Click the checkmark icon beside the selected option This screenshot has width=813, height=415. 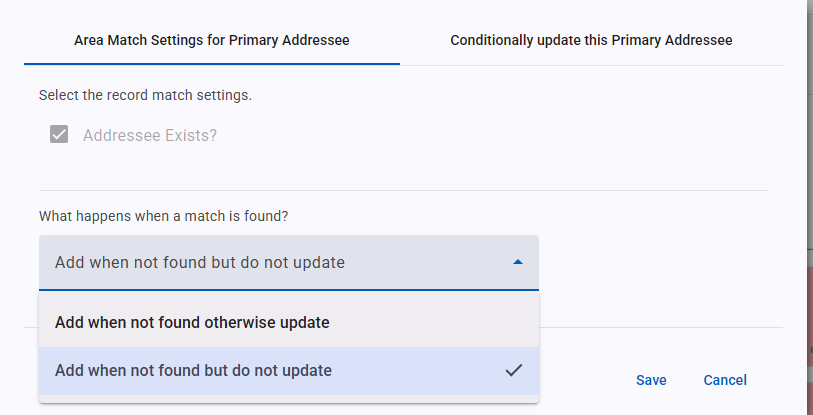tap(514, 370)
